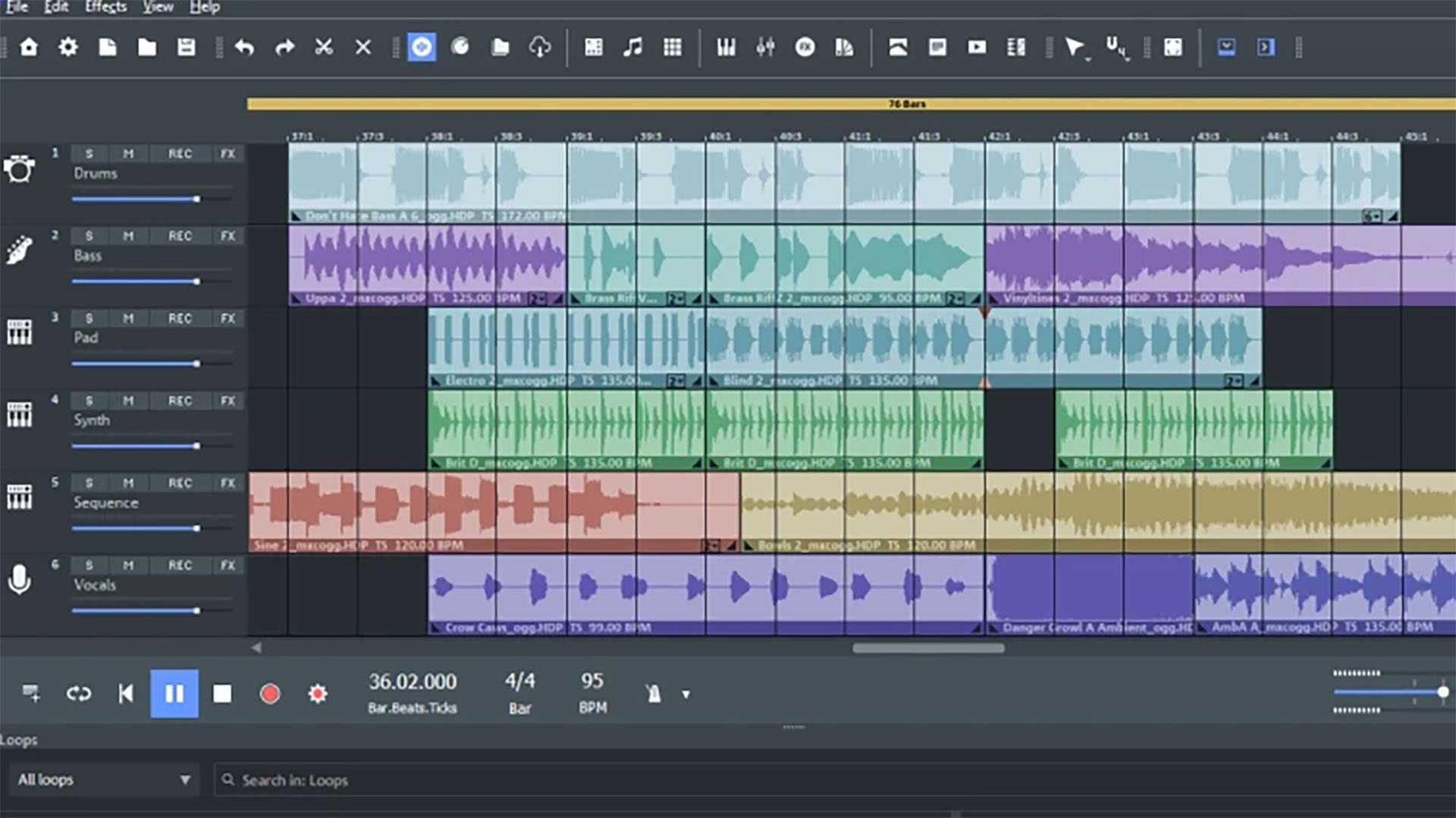Pause playback with the blue pause button
This screenshot has height=818, width=1456.
[x=174, y=694]
